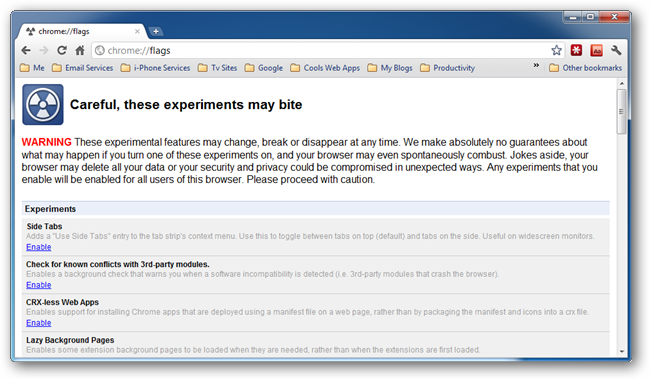Open the red asterisk extension icon

pyautogui.click(x=576, y=51)
